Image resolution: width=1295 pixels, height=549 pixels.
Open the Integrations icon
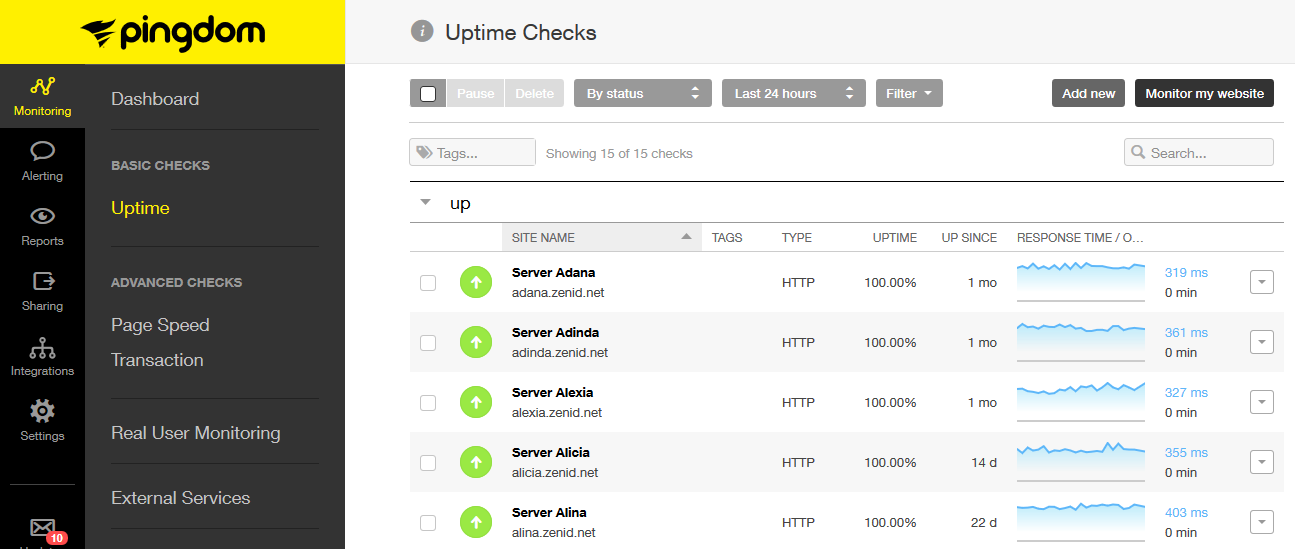point(42,347)
